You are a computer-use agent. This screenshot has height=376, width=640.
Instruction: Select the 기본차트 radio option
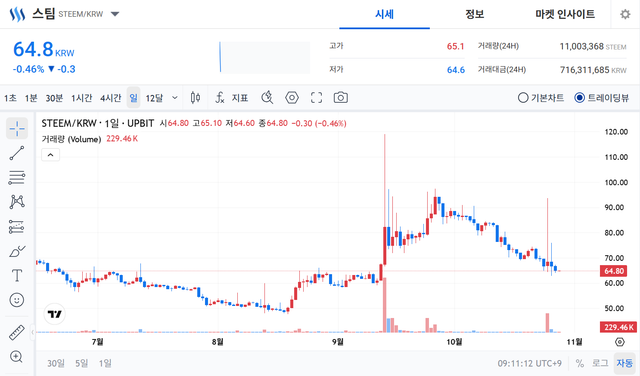[x=541, y=98]
